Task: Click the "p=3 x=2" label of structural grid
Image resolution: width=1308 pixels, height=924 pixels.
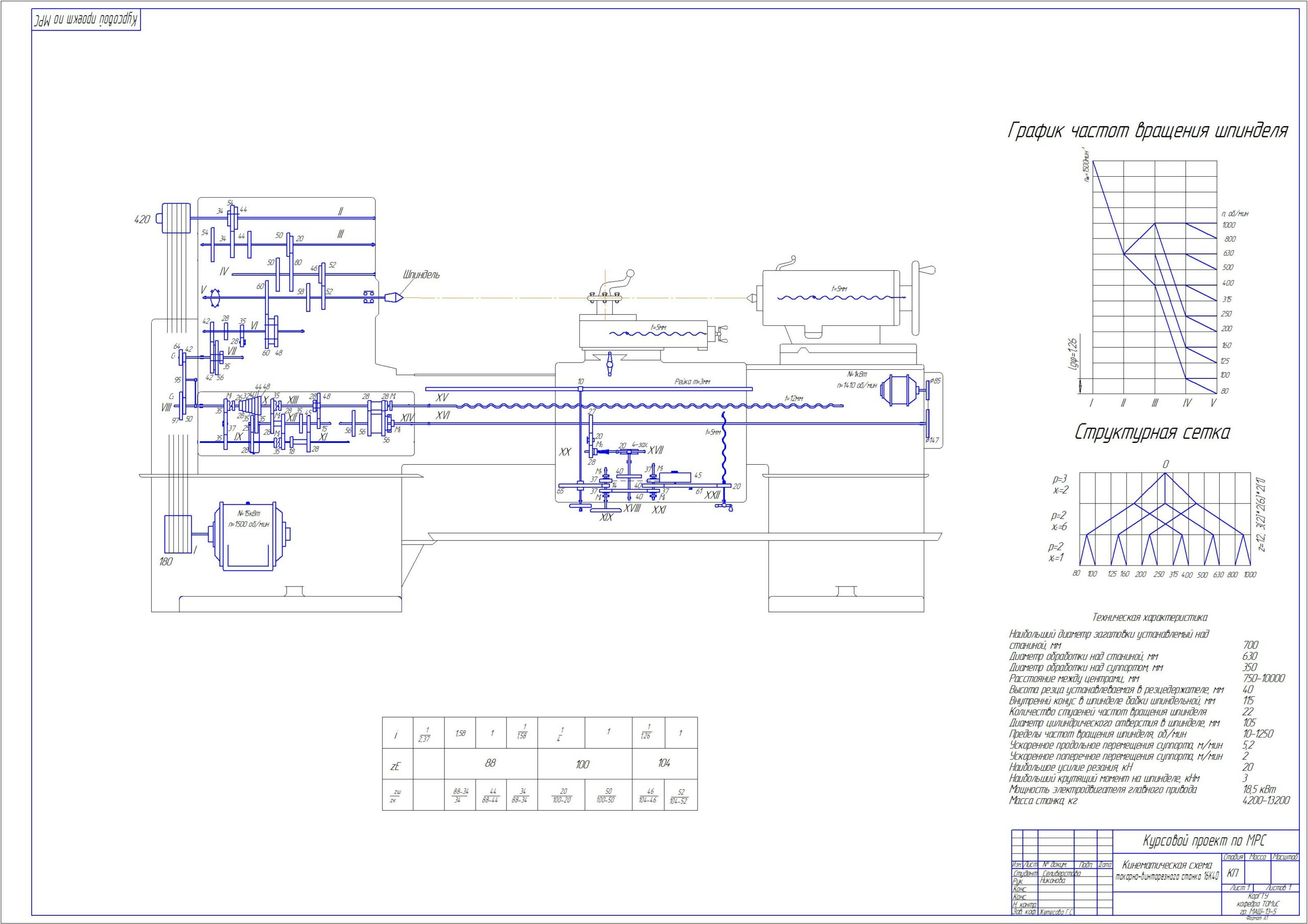Action: pyautogui.click(x=1061, y=484)
